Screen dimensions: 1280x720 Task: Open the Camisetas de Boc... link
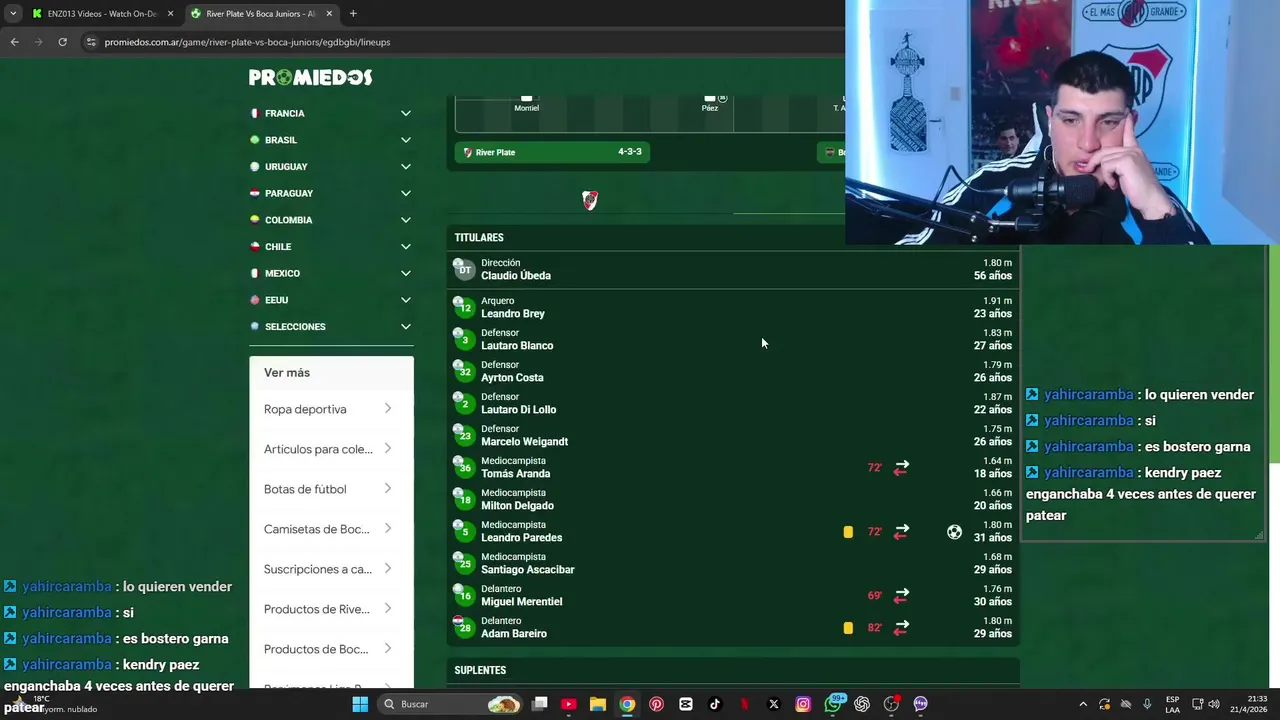[x=331, y=529]
